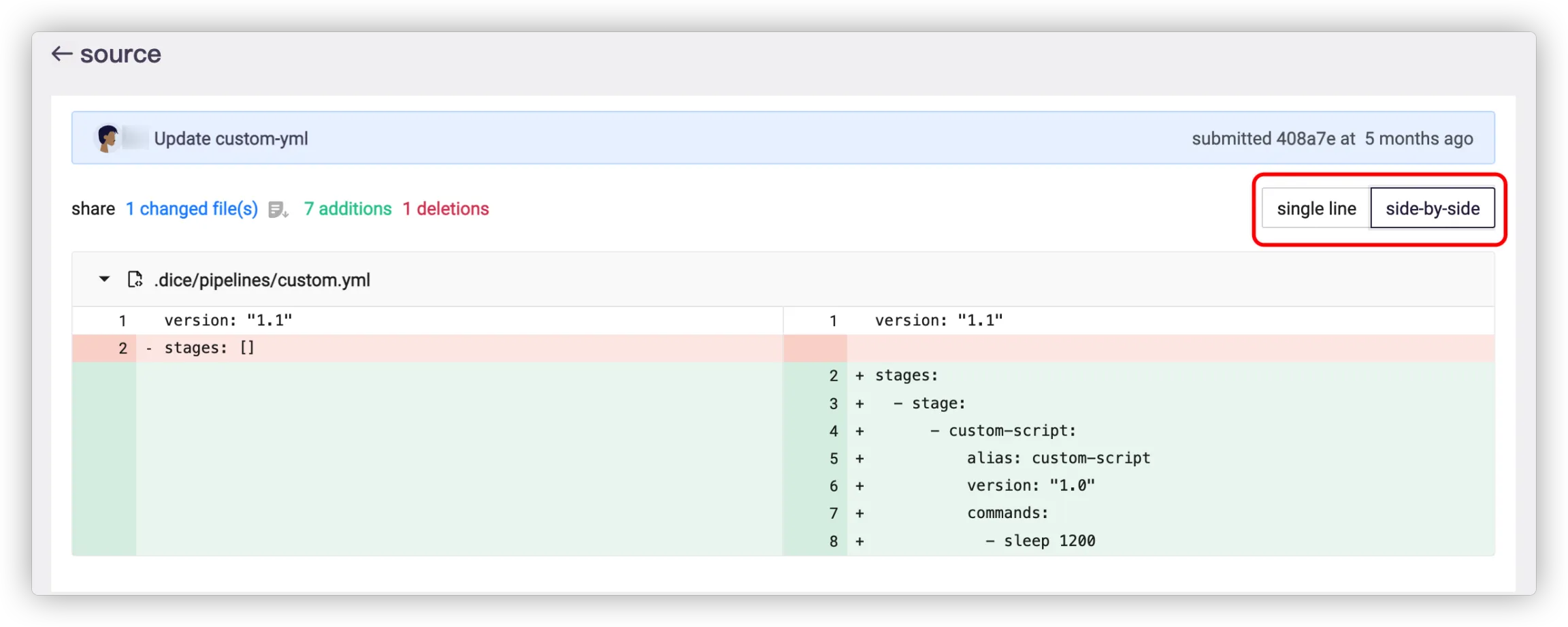The height and width of the screenshot is (627, 1568).
Task: Select the added line sleep 1200
Action: click(x=1040, y=541)
